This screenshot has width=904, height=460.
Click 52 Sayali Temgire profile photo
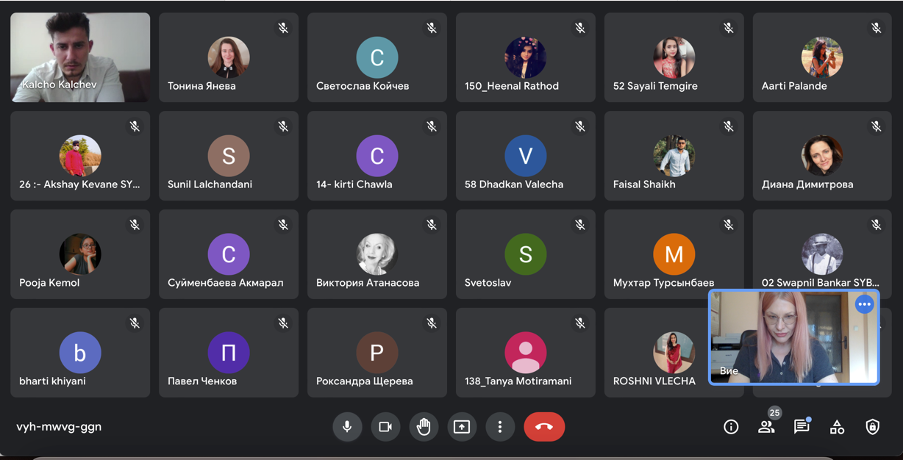click(674, 57)
